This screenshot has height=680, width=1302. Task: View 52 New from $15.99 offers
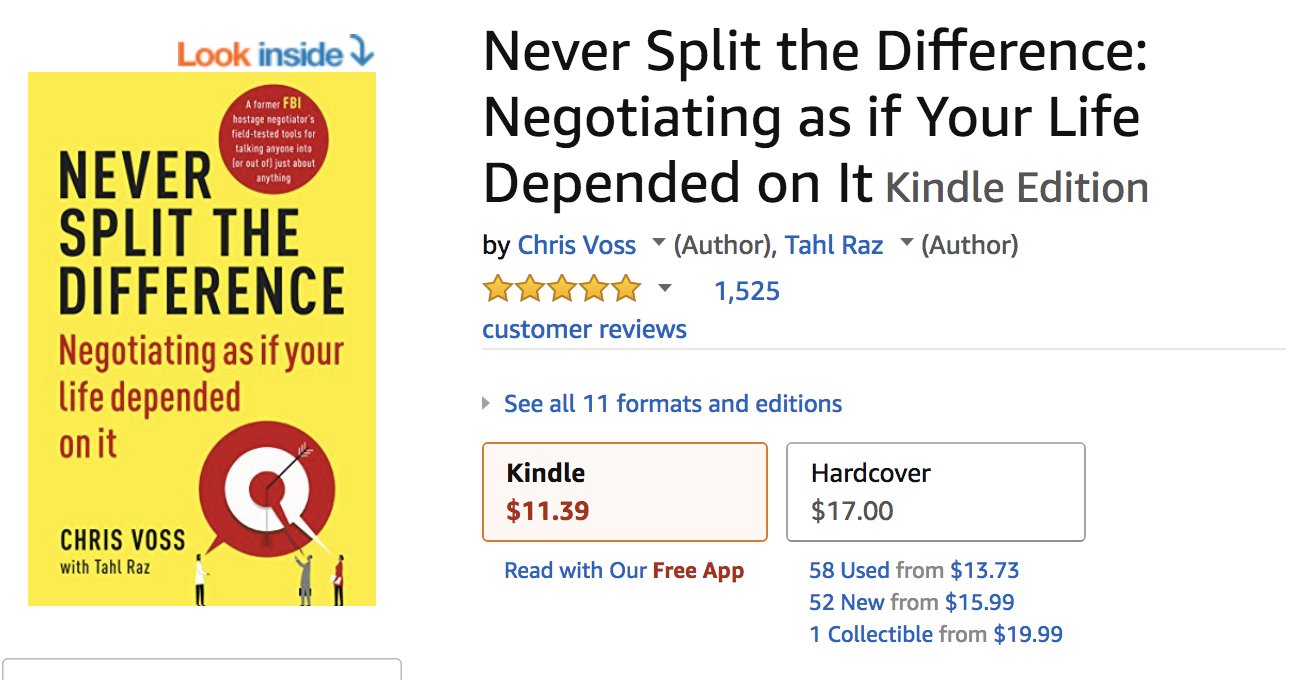click(x=911, y=603)
